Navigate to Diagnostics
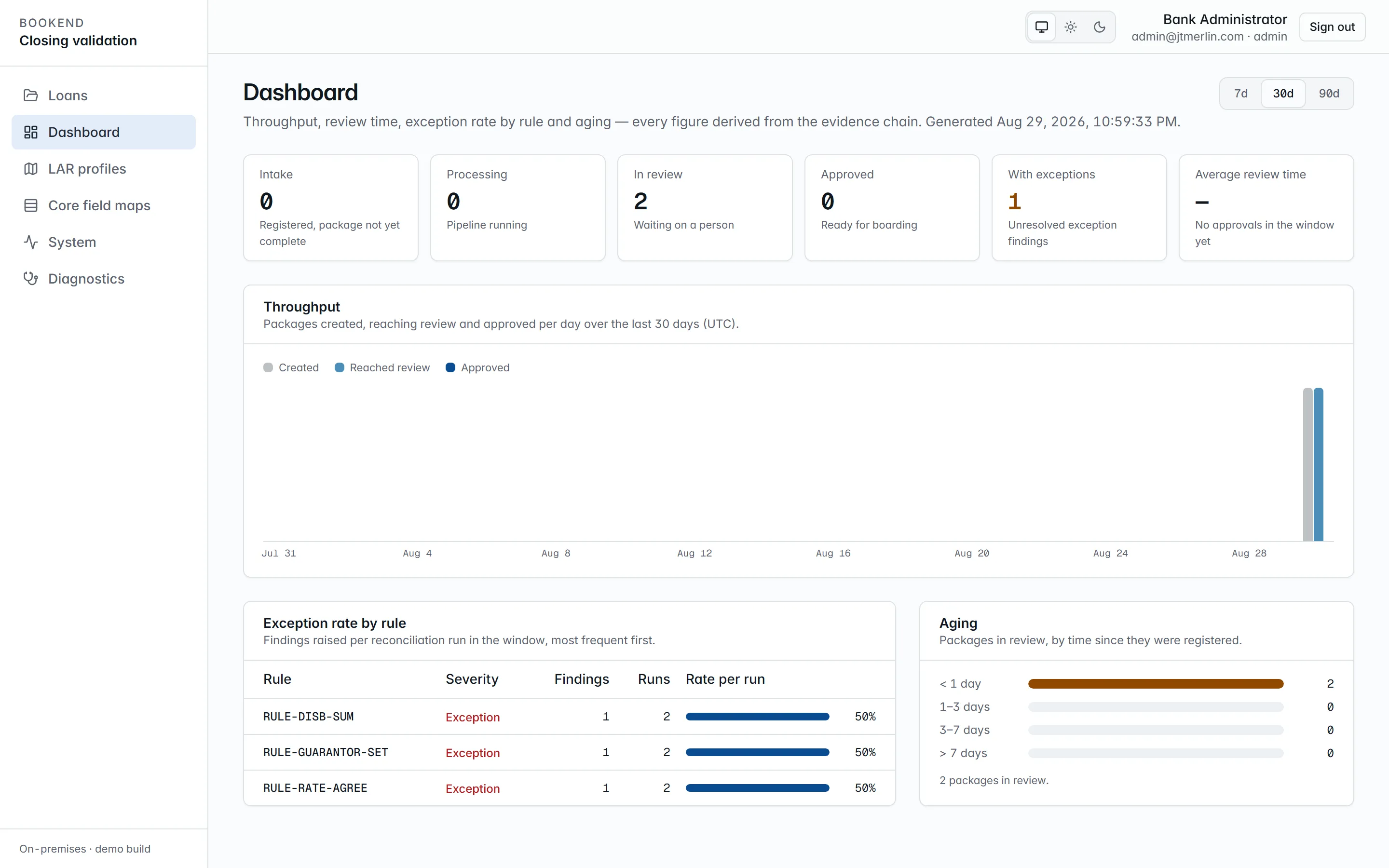1389x868 pixels. (103, 278)
